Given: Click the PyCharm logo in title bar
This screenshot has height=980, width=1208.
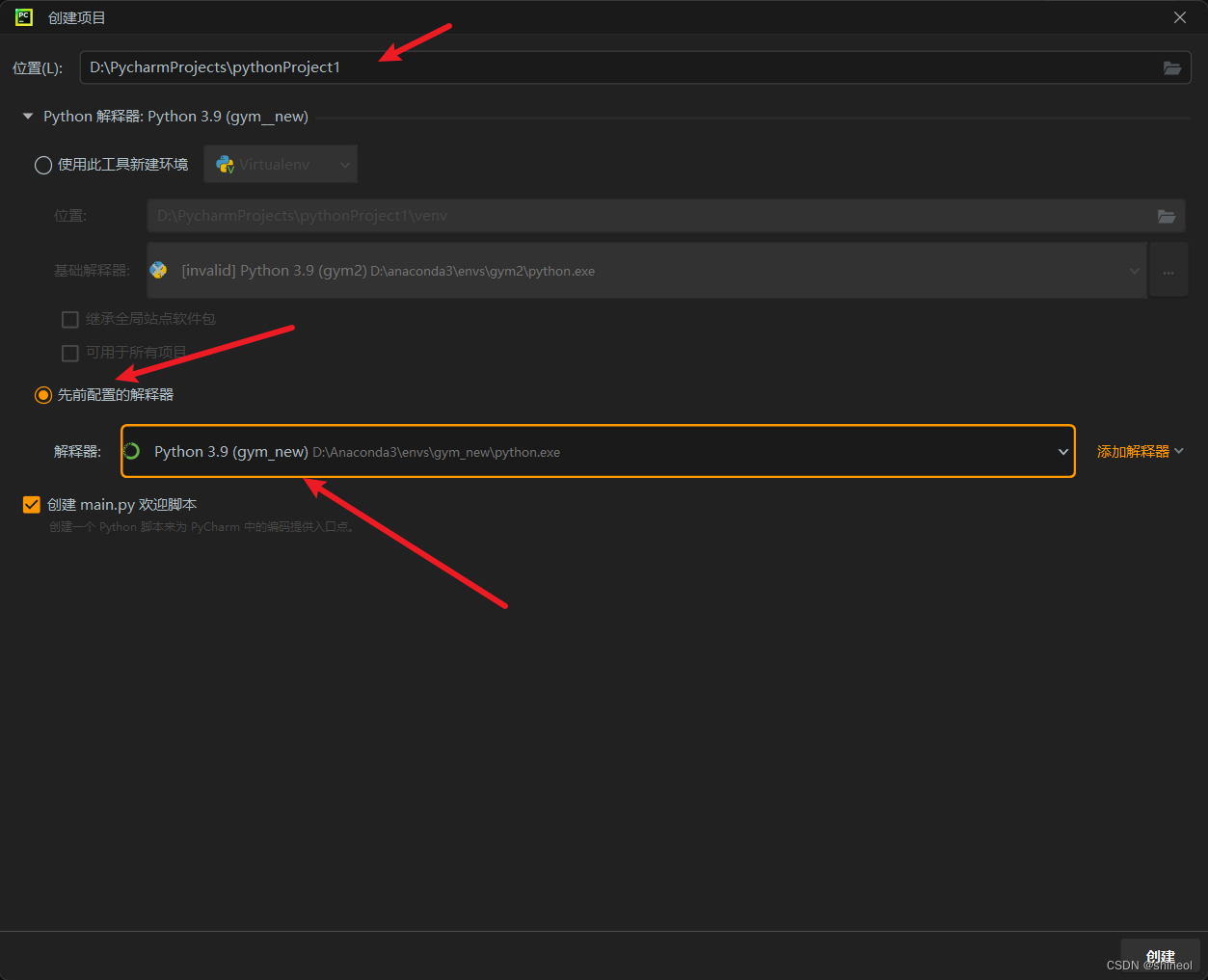Looking at the screenshot, I should (x=24, y=17).
